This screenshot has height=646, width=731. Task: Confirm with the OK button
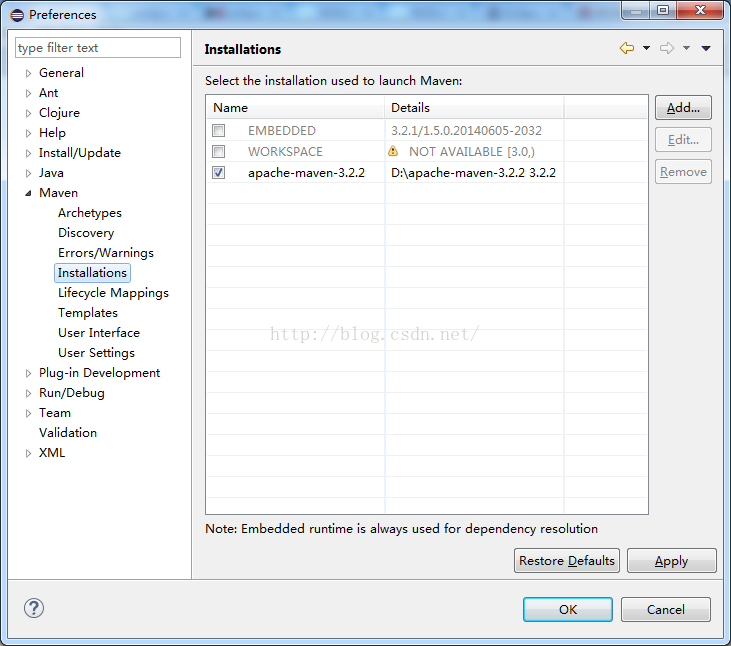coord(568,610)
